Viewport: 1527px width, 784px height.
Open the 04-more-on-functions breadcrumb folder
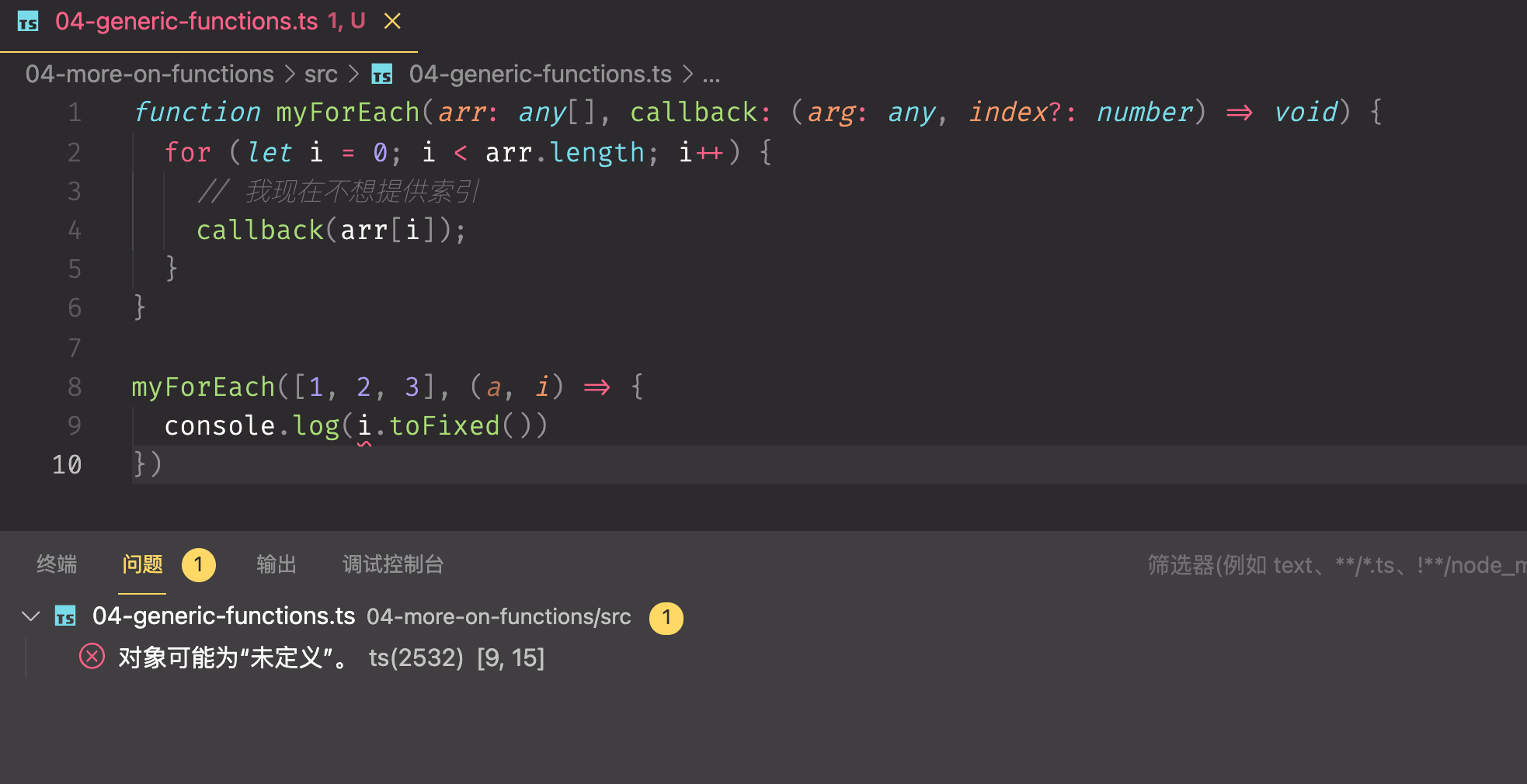[x=149, y=74]
